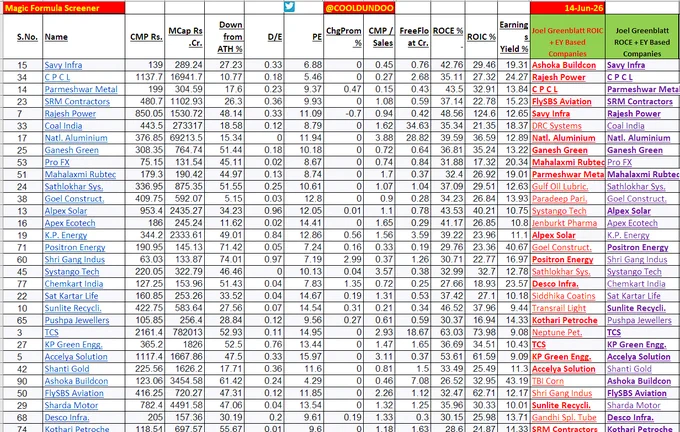Select the ROCE % column header
Screen dimensions: 680x432
coord(448,37)
